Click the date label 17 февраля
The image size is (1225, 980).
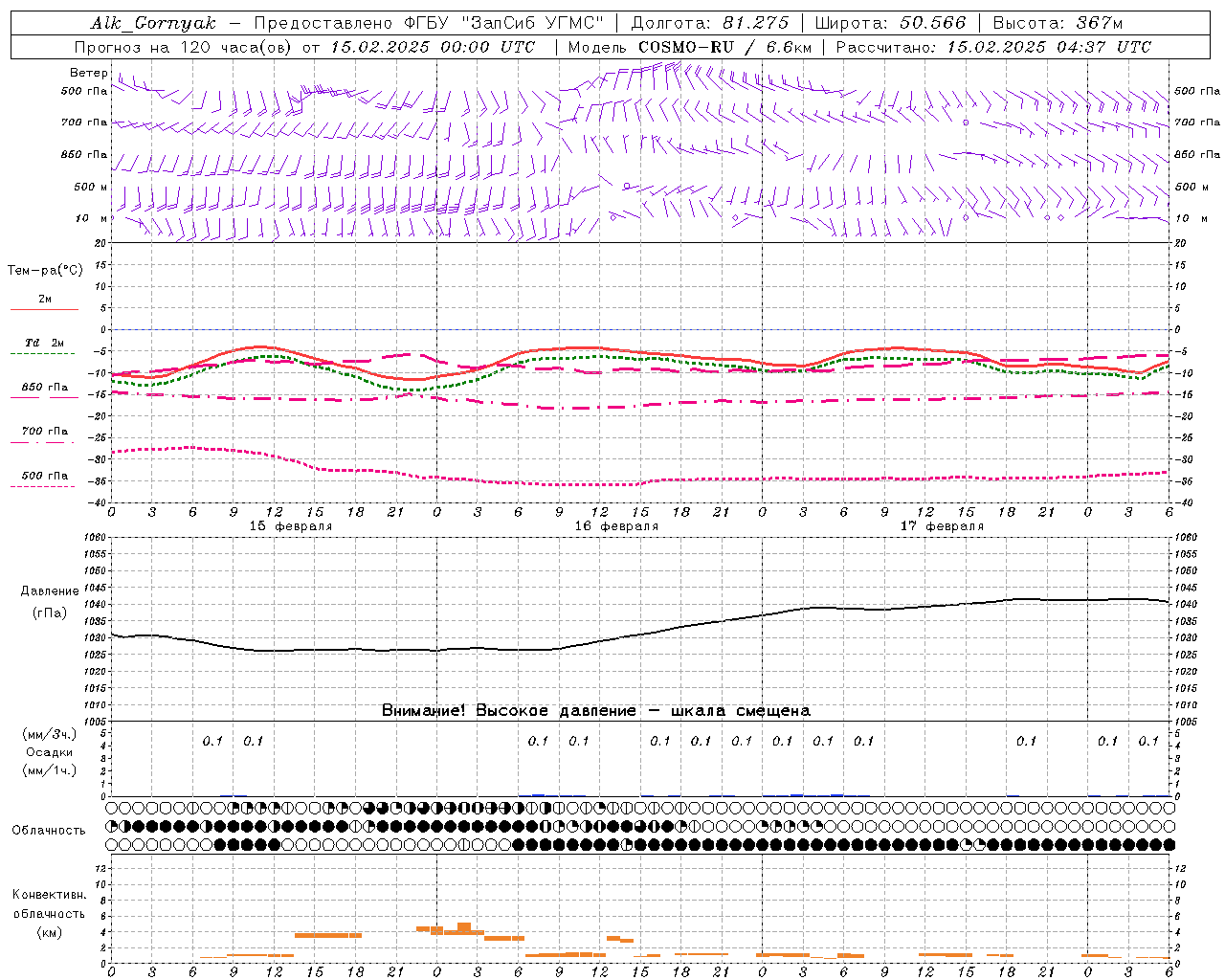click(942, 526)
